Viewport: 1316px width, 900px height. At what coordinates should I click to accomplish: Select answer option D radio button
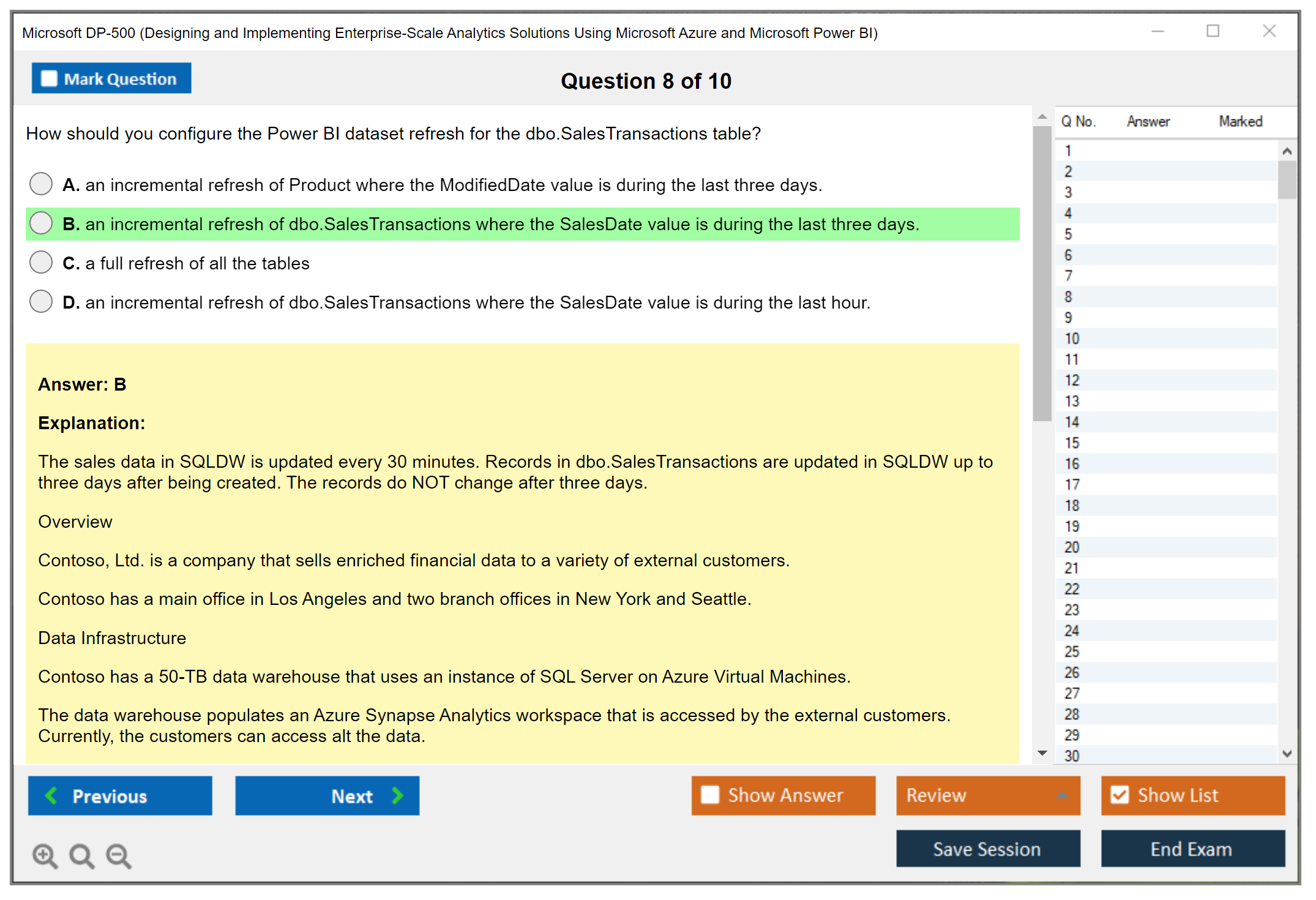41,301
